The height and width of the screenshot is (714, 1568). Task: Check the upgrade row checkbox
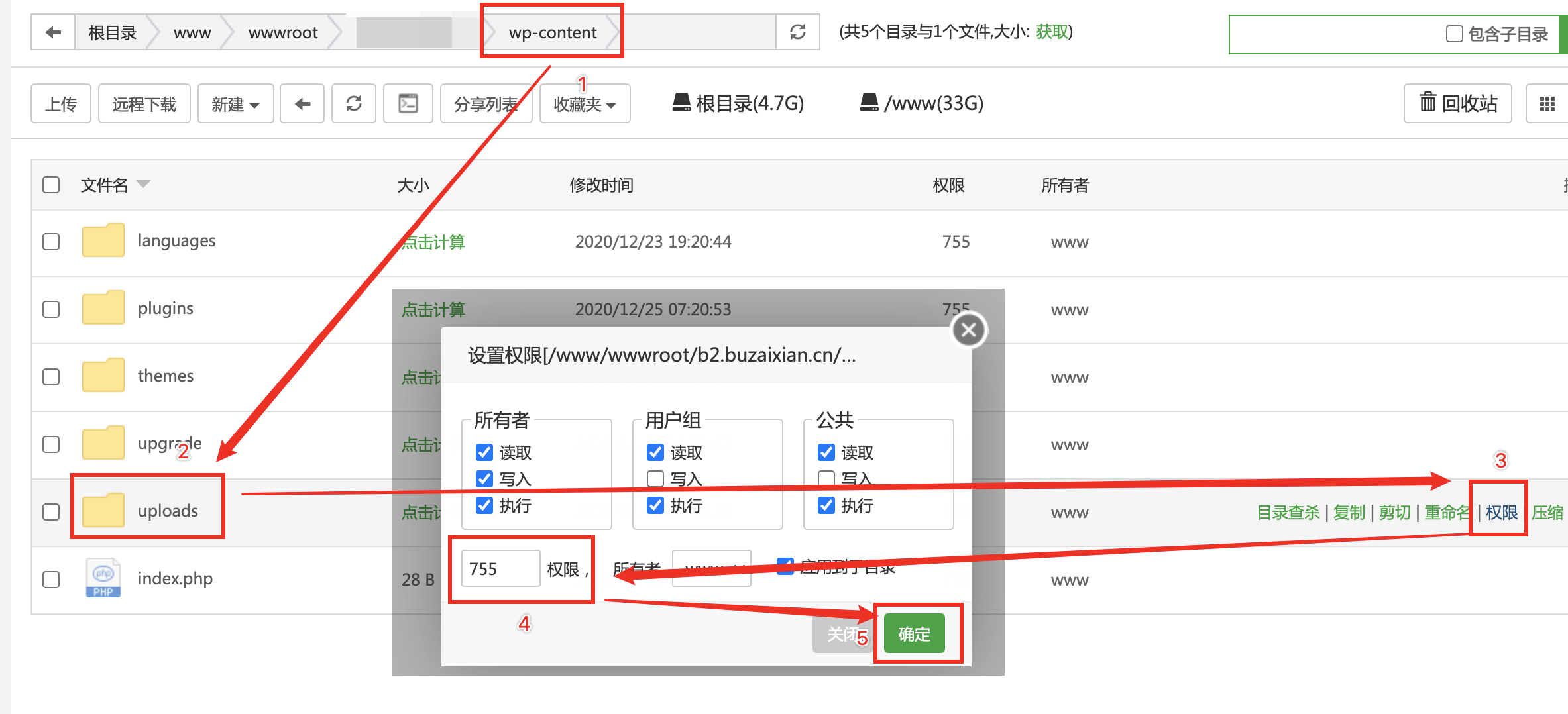pyautogui.click(x=51, y=444)
